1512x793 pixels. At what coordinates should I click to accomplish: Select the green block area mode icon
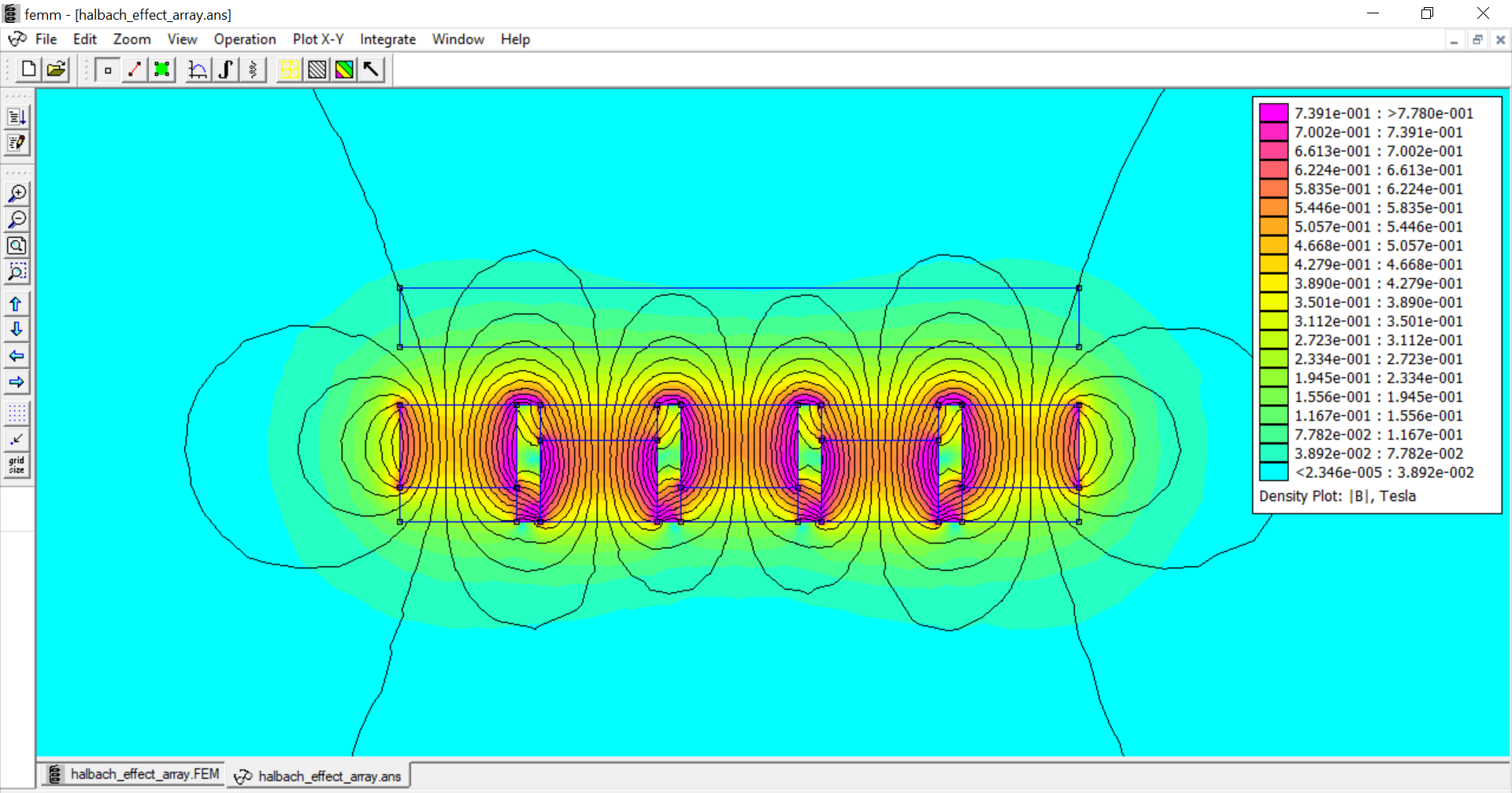pos(161,69)
